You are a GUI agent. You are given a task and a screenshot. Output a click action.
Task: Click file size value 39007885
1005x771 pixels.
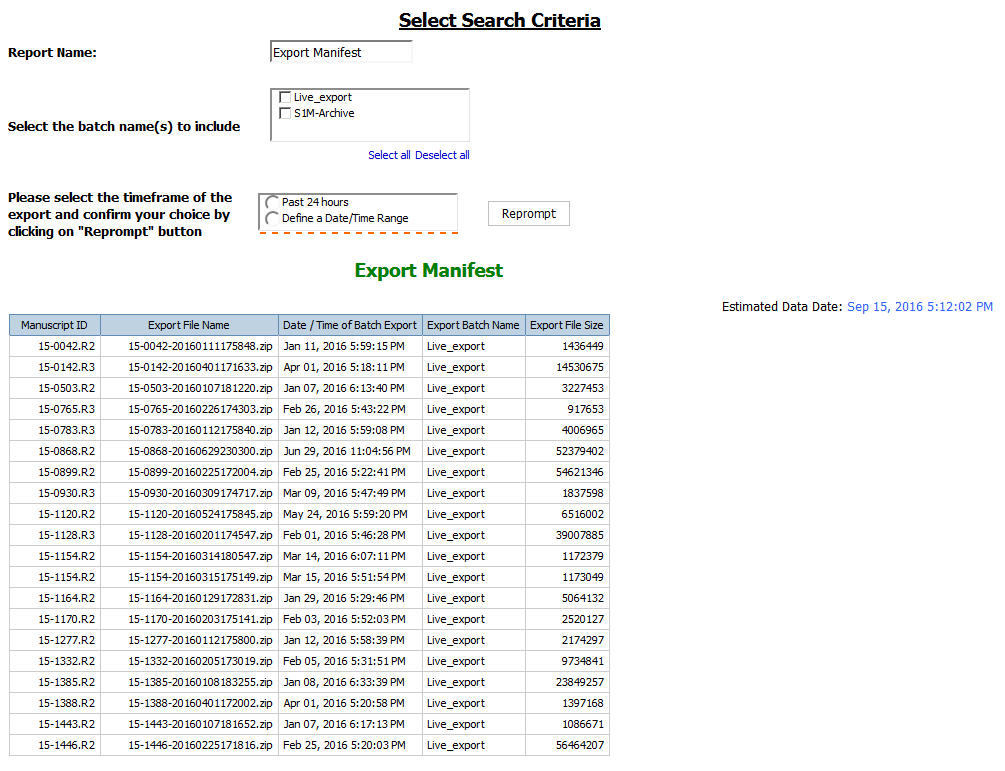point(580,535)
